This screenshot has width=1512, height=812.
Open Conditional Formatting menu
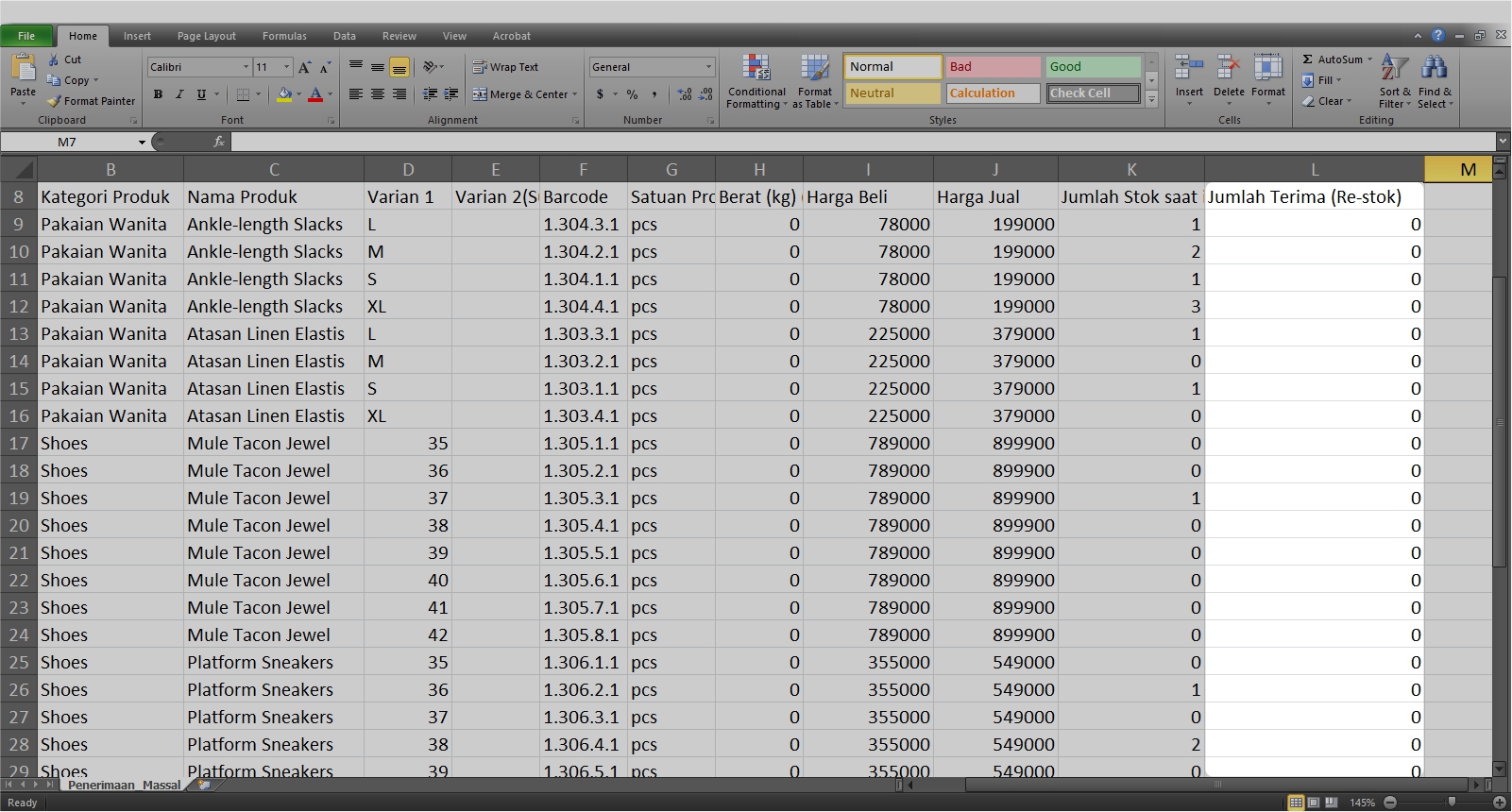[756, 80]
